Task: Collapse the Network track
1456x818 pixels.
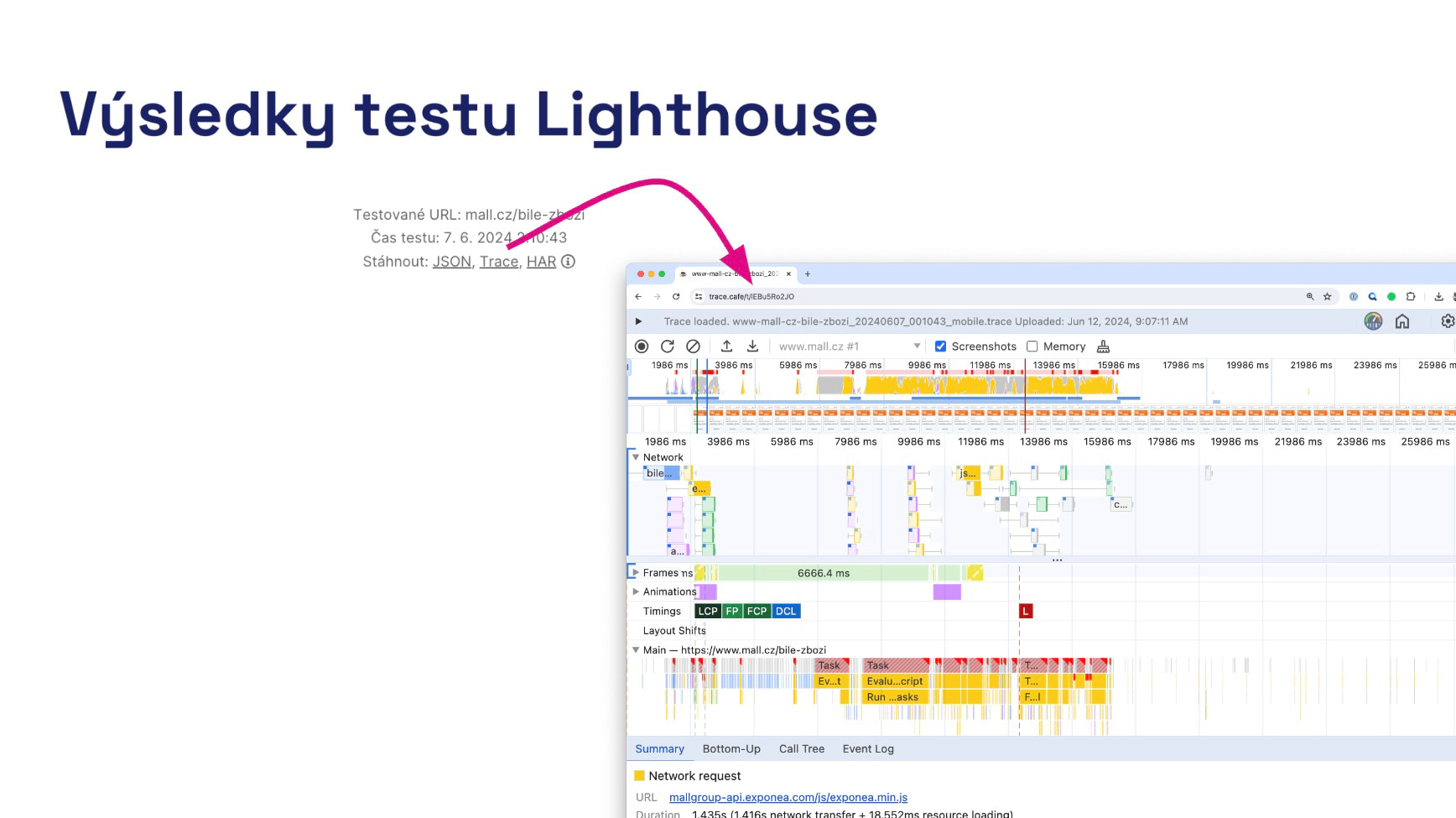Action: [636, 457]
